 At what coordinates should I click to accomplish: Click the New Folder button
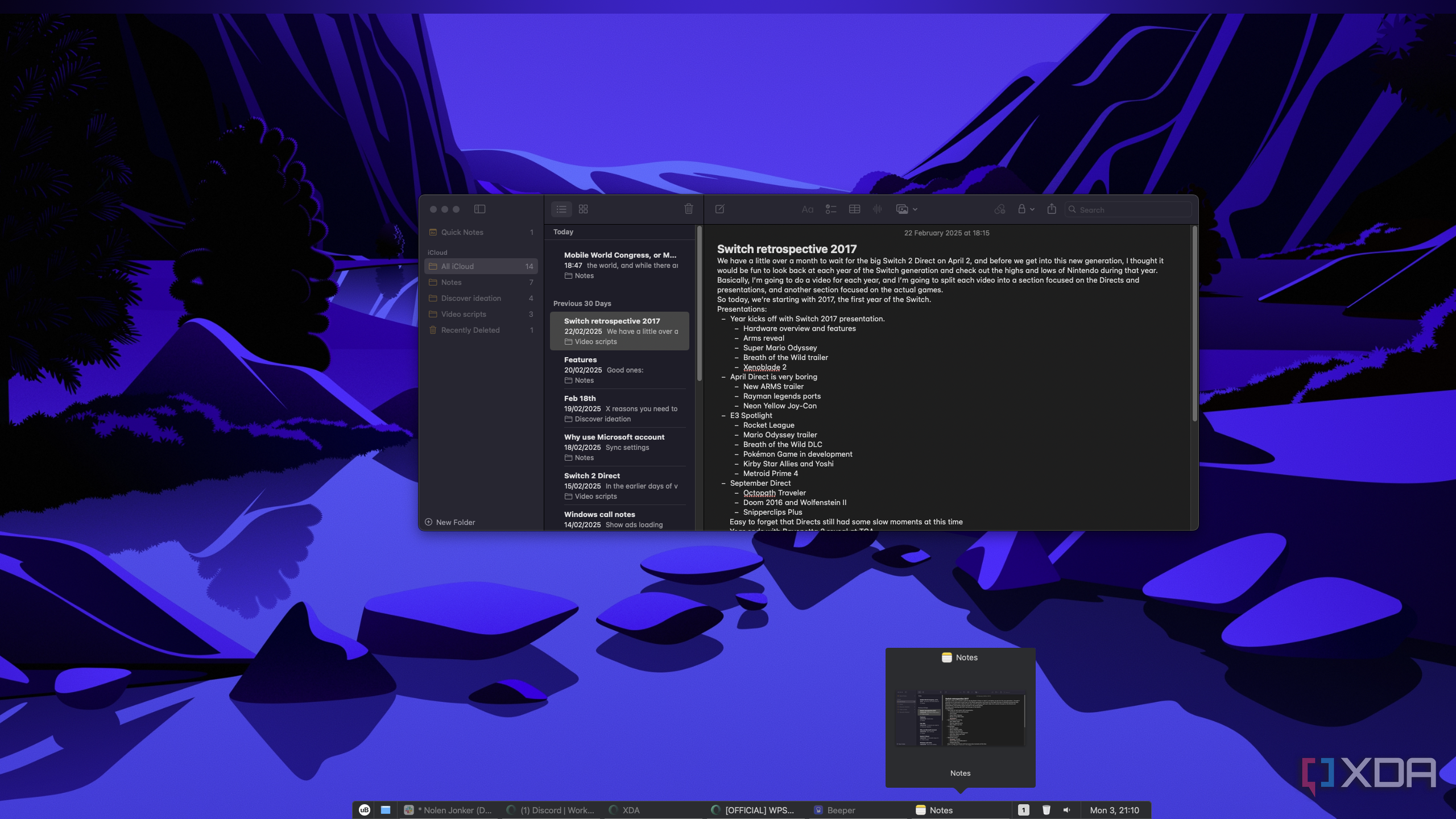(x=450, y=522)
